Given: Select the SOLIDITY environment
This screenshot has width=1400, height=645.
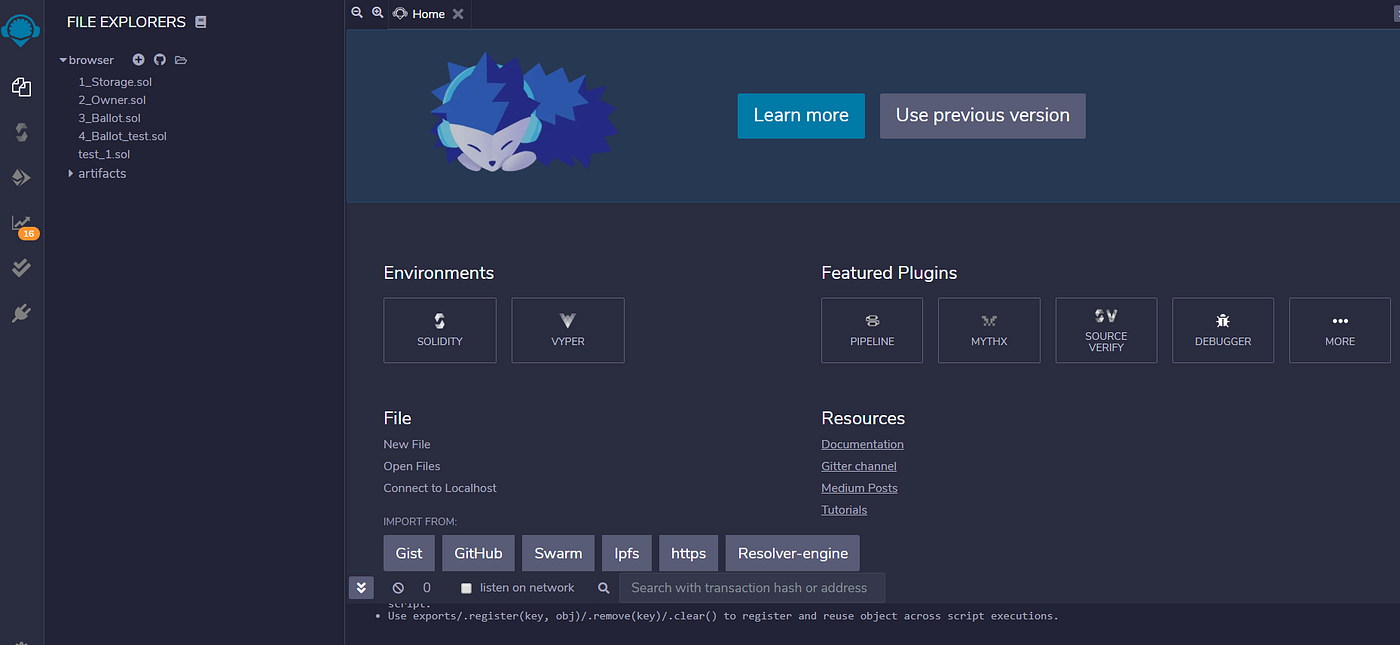Looking at the screenshot, I should [x=440, y=330].
